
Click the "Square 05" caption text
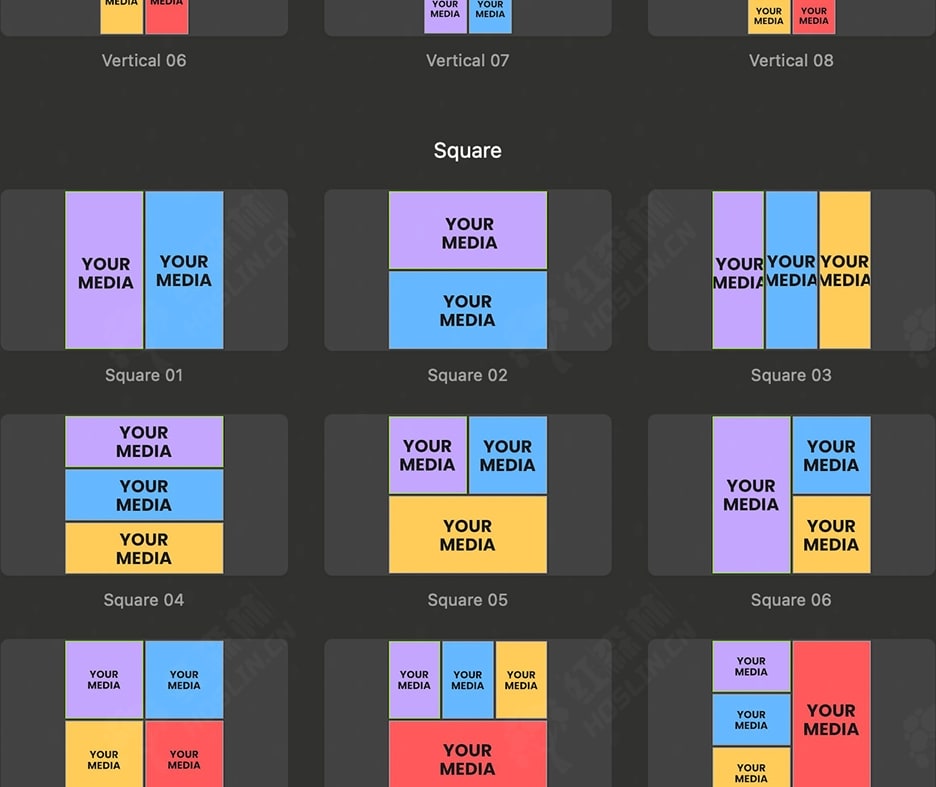click(468, 601)
